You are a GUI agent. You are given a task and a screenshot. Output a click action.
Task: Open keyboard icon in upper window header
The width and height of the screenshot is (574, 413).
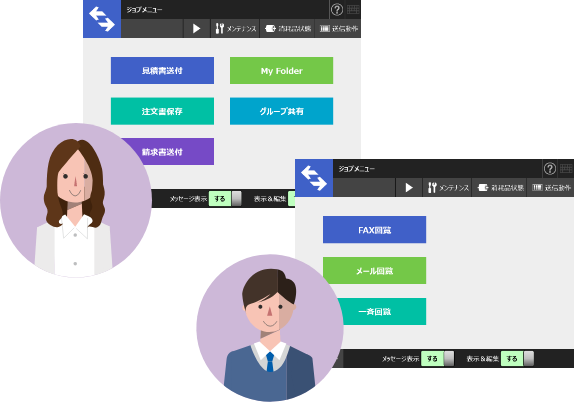(x=353, y=10)
